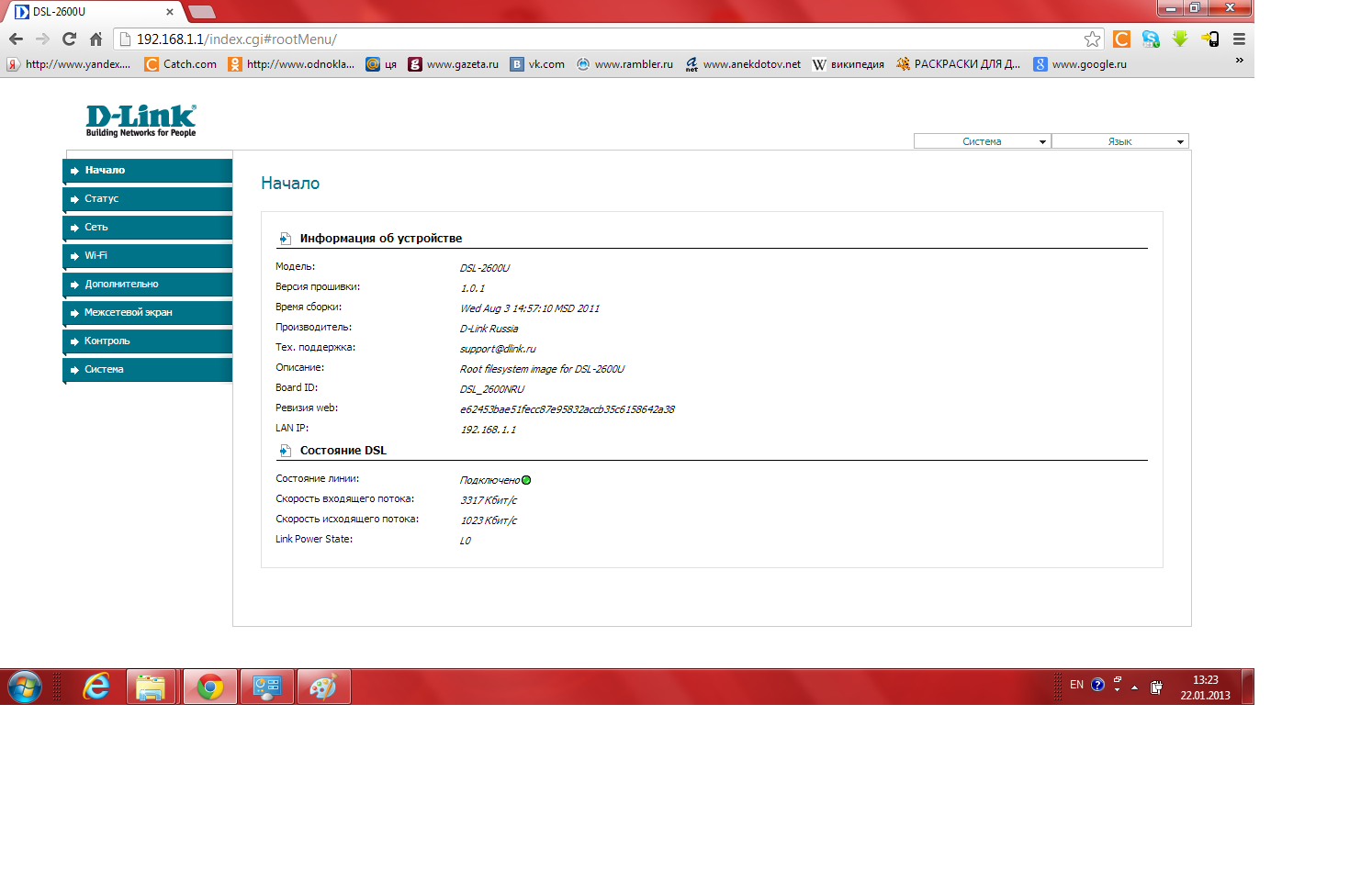Open the википедия bookmark
Image resolution: width=1372 pixels, height=894 pixels.
tap(849, 64)
